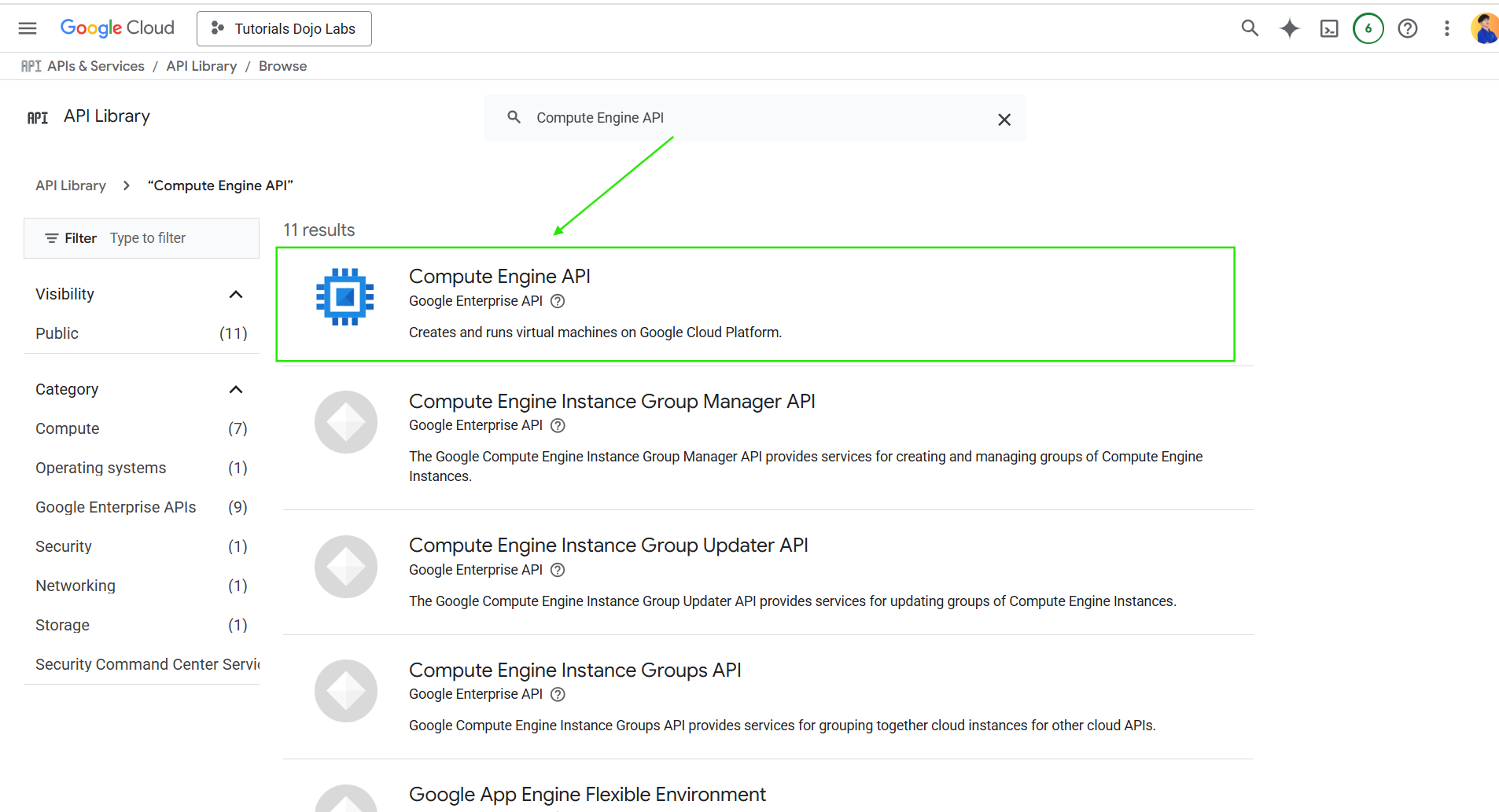Activate Cloud Shell terminal icon
1499x812 pixels.
[x=1329, y=29]
